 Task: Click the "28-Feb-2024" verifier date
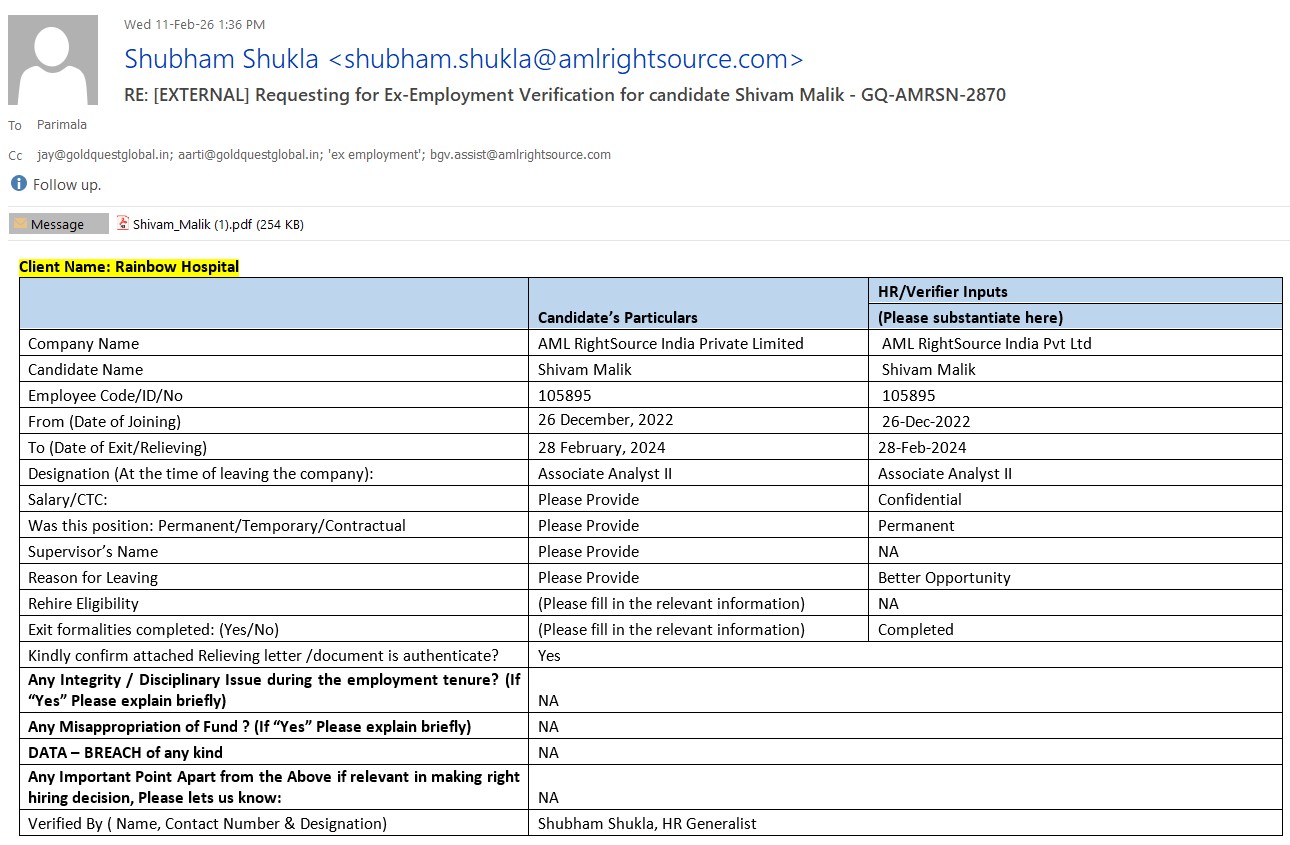(922, 447)
